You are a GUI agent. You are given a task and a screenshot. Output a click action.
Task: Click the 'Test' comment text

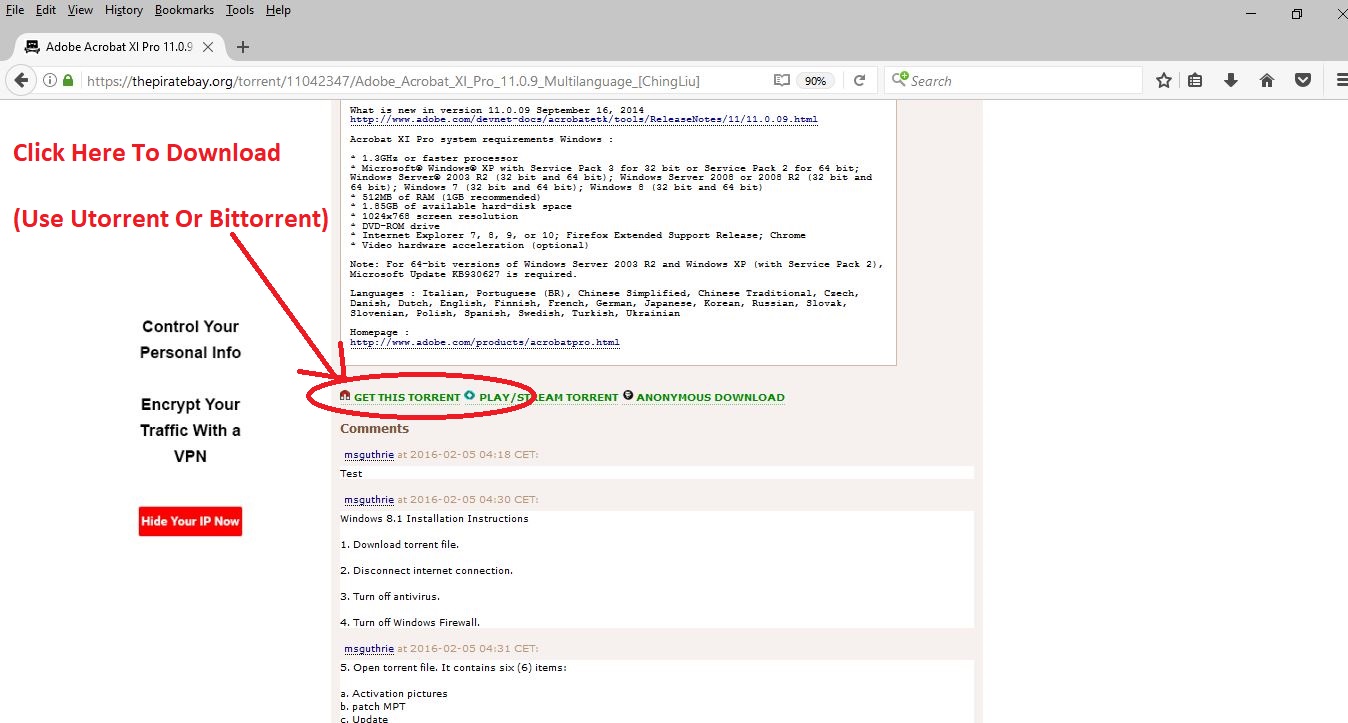click(x=351, y=473)
